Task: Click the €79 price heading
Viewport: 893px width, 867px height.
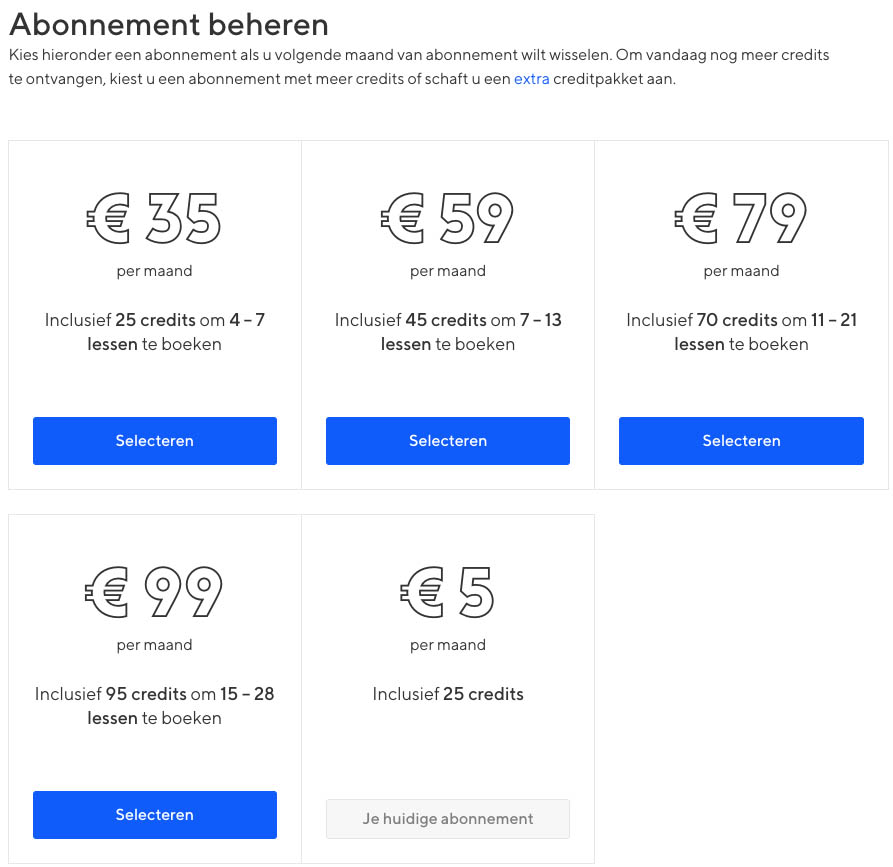Action: (741, 217)
